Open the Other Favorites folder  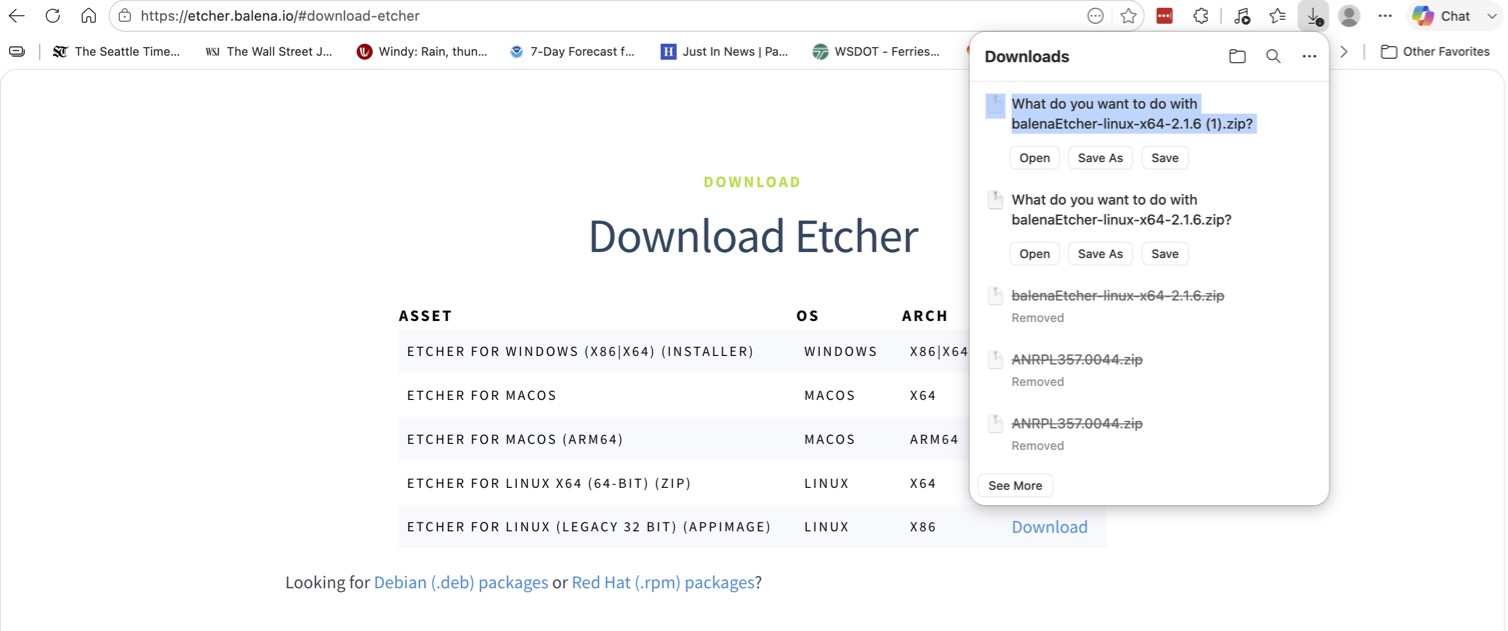(1435, 51)
